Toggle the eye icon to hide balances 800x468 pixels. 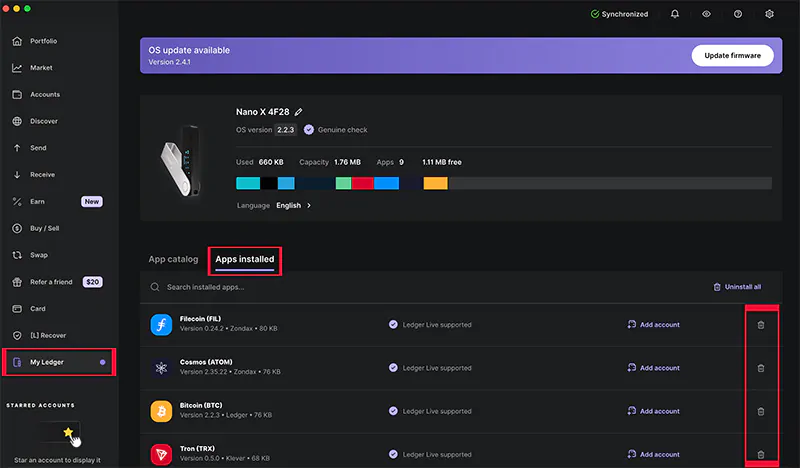pyautogui.click(x=706, y=14)
